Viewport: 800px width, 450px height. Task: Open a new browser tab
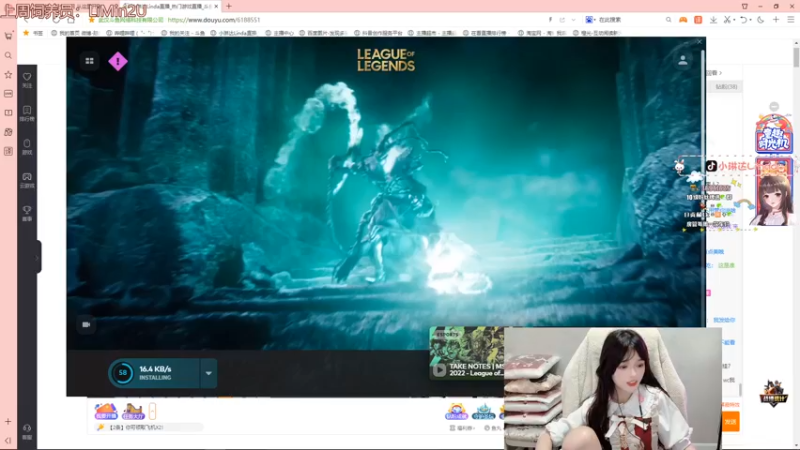click(229, 6)
